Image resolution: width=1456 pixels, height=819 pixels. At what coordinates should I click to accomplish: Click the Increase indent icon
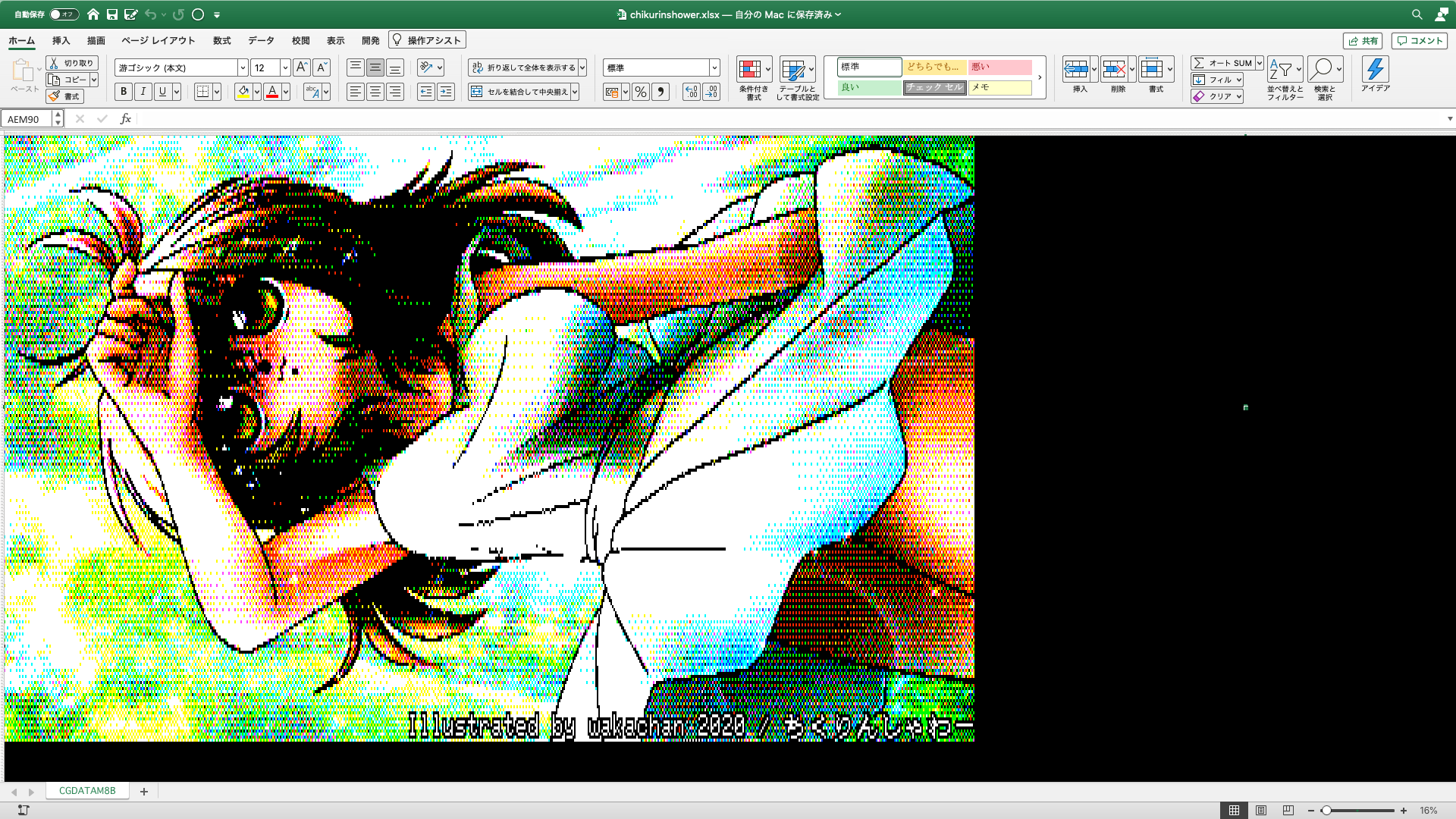446,92
